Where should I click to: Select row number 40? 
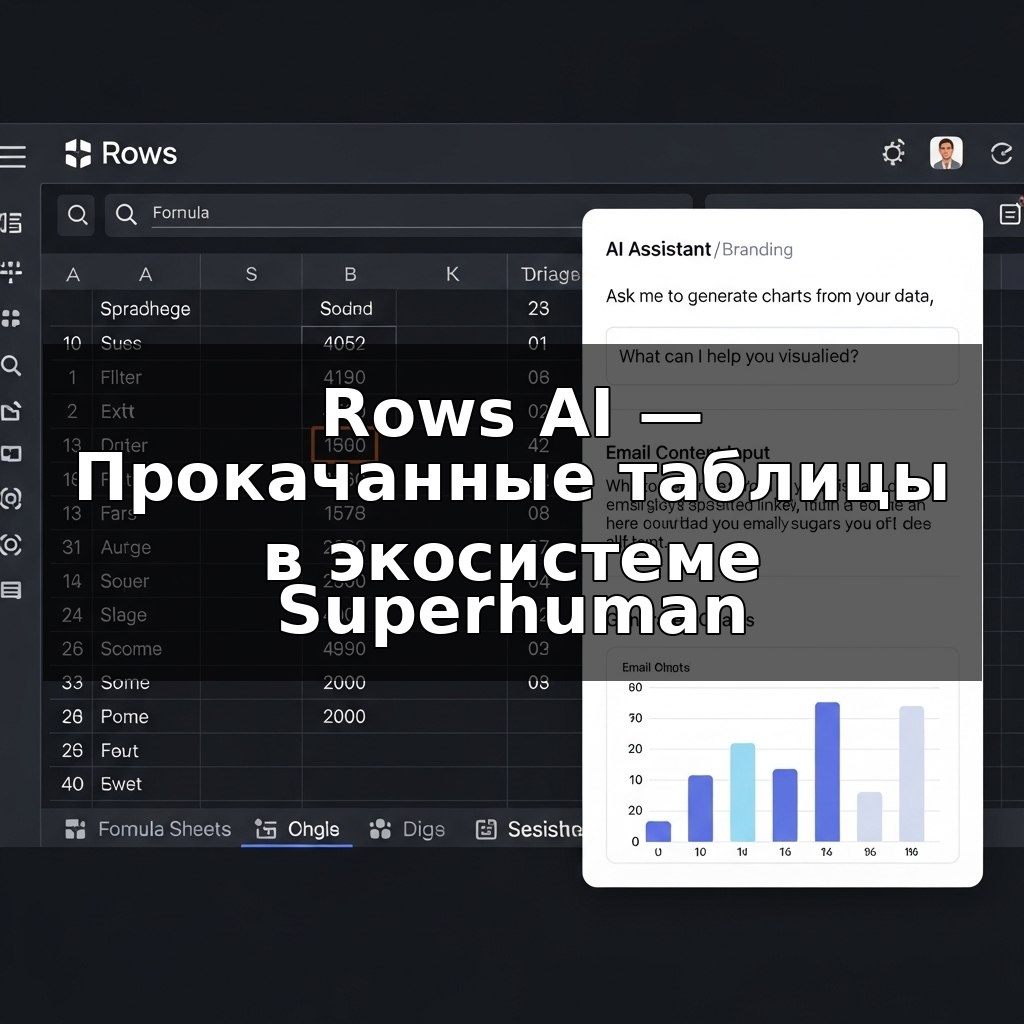click(x=72, y=784)
